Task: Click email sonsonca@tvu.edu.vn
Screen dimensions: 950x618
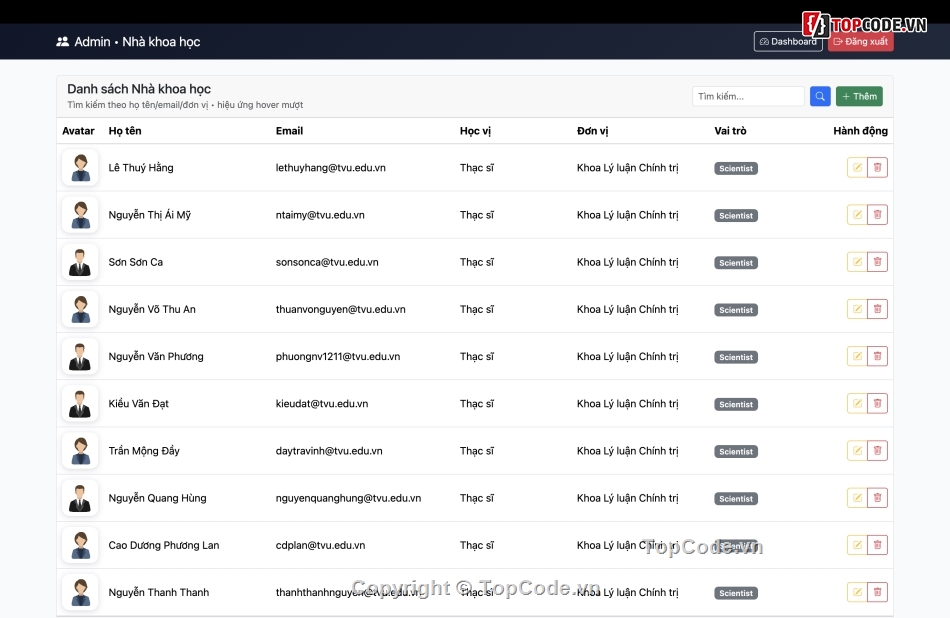Action: click(327, 262)
